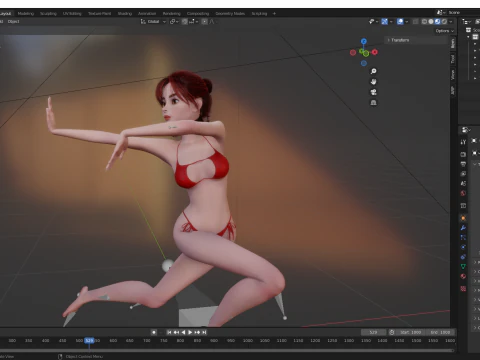480x360 pixels.
Task: Click the blue Z axis gizmo handle
Action: [364, 41]
